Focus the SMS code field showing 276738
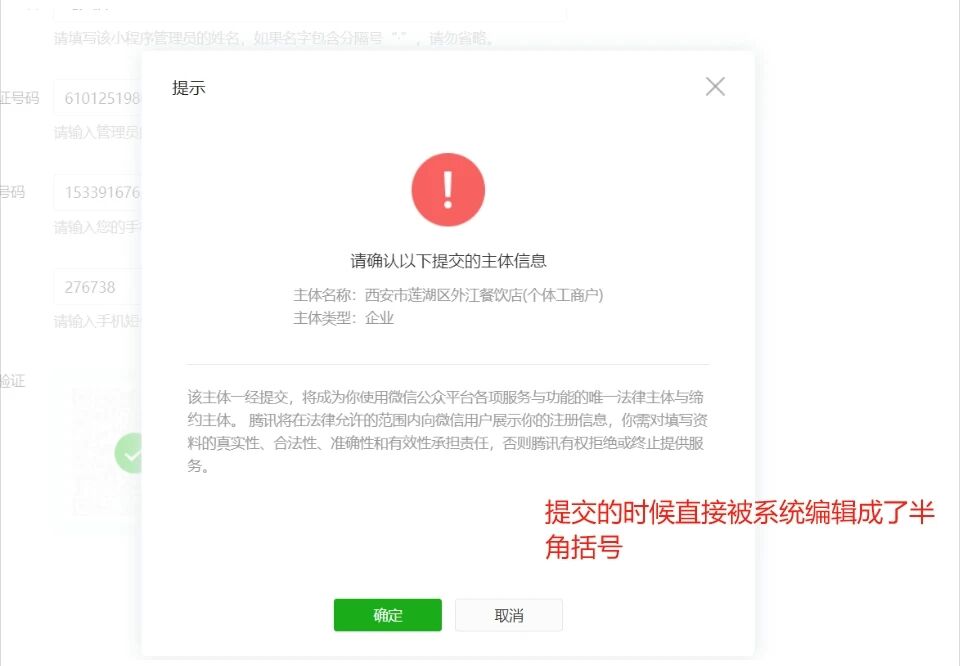 coord(98,286)
